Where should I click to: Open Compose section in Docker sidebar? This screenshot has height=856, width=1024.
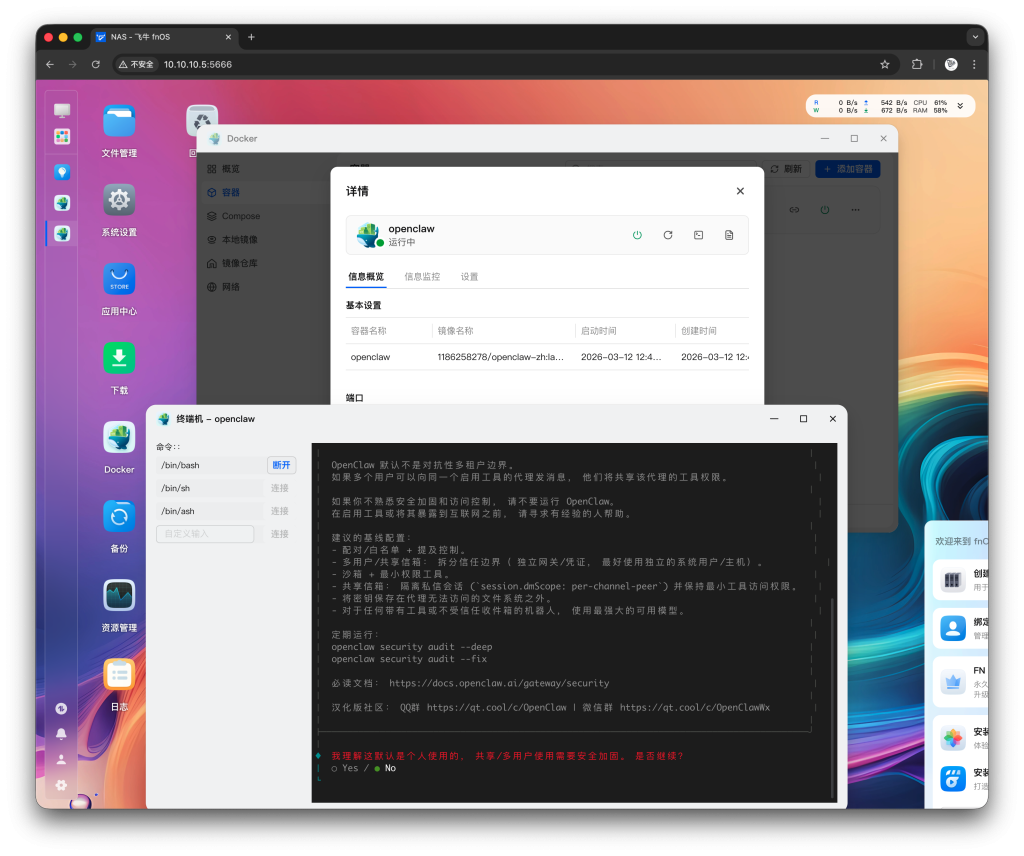click(240, 216)
